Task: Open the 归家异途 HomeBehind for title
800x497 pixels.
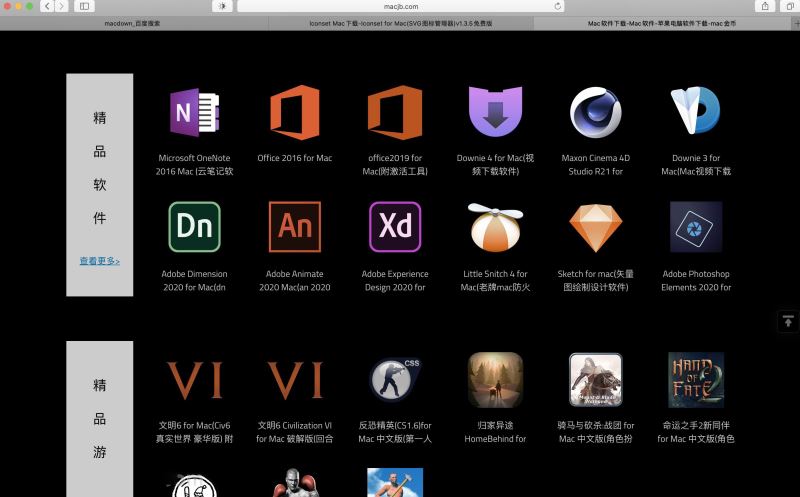Action: pyautogui.click(x=495, y=432)
